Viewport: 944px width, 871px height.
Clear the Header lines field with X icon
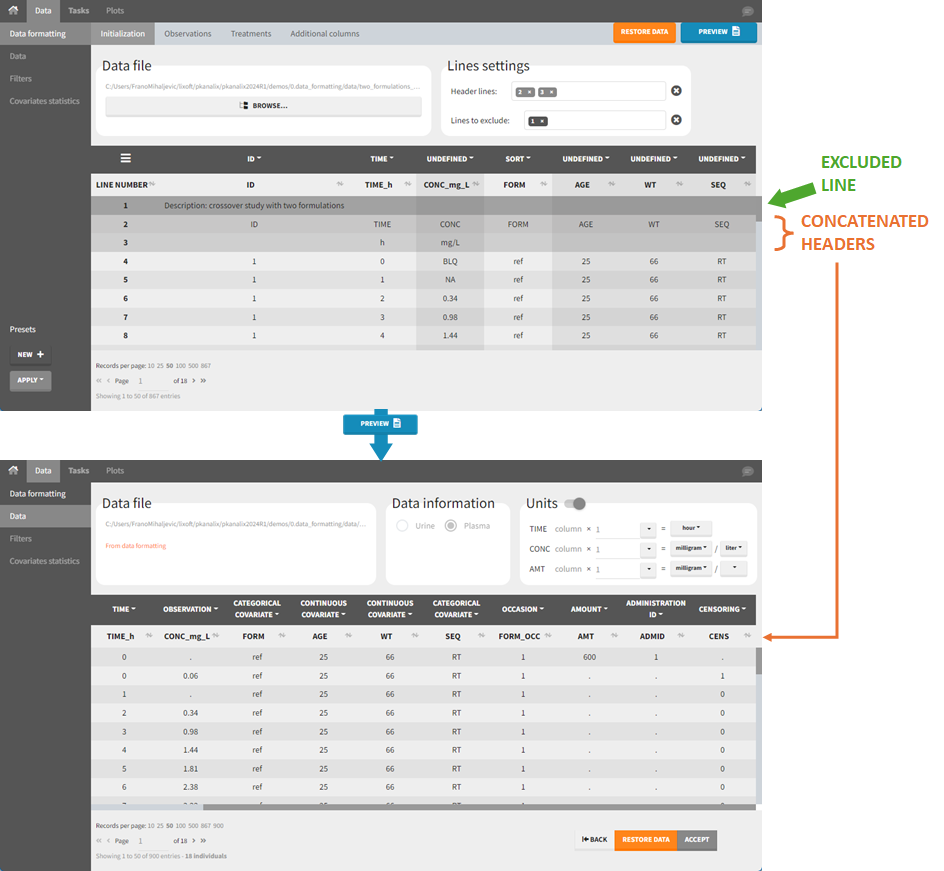click(x=676, y=91)
